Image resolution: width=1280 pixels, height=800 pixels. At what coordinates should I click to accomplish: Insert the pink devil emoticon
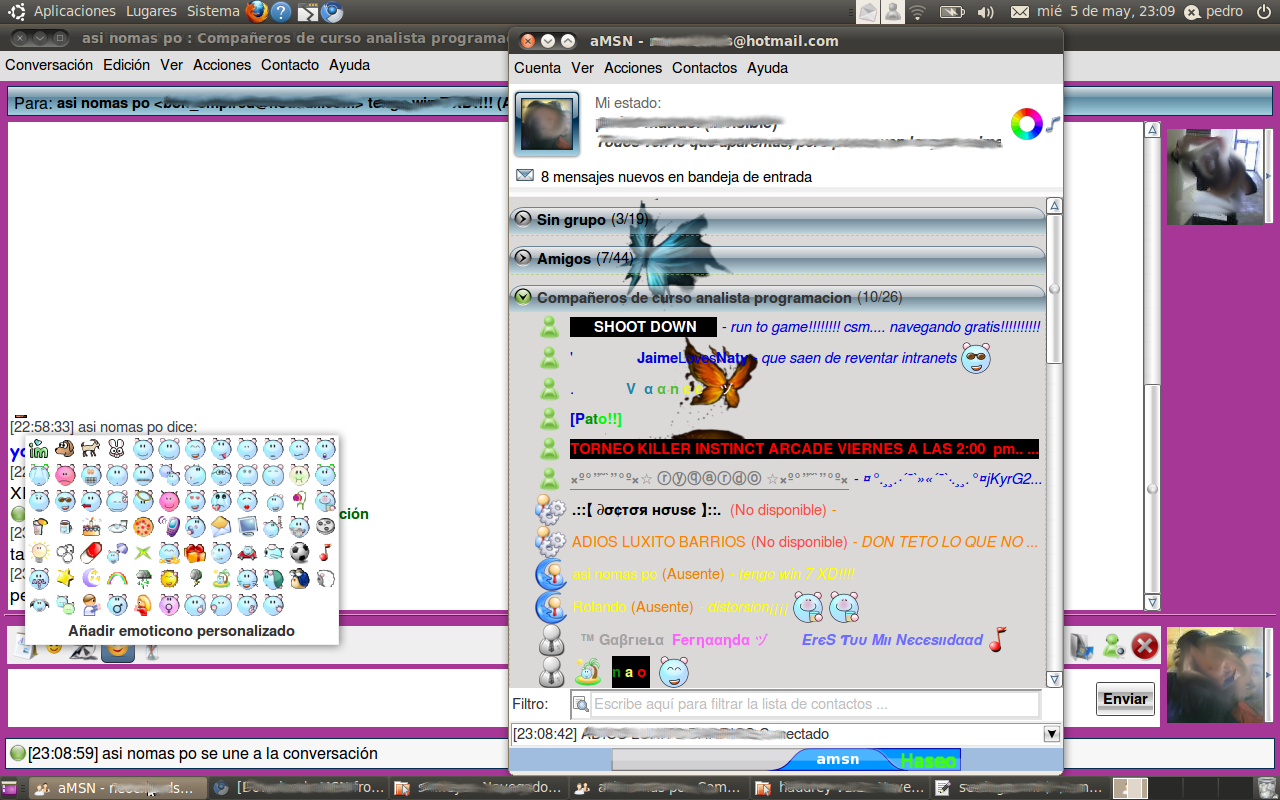pos(169,501)
